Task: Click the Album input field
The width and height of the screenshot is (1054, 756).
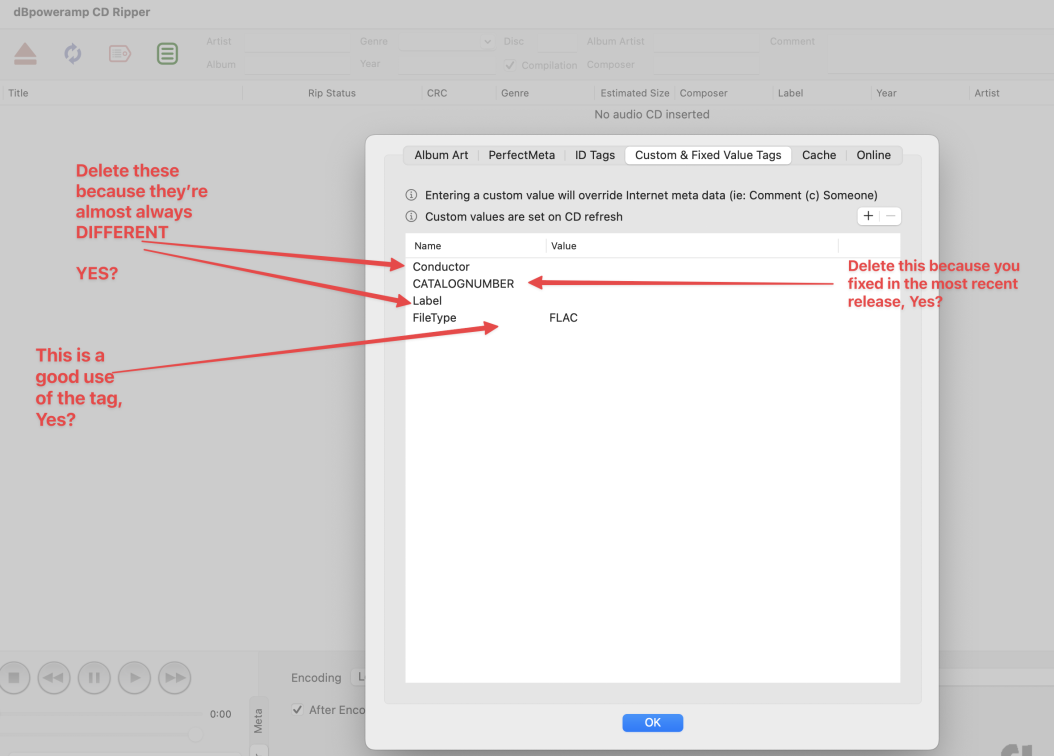Action: click(297, 65)
